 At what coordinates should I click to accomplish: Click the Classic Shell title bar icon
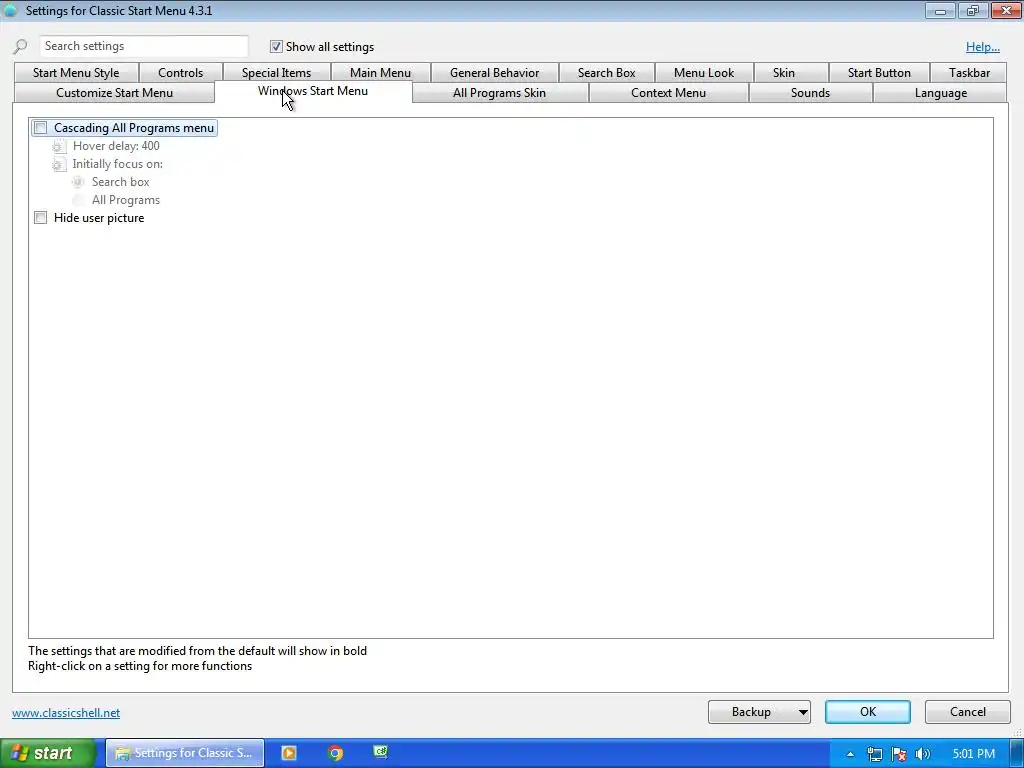click(x=10, y=10)
